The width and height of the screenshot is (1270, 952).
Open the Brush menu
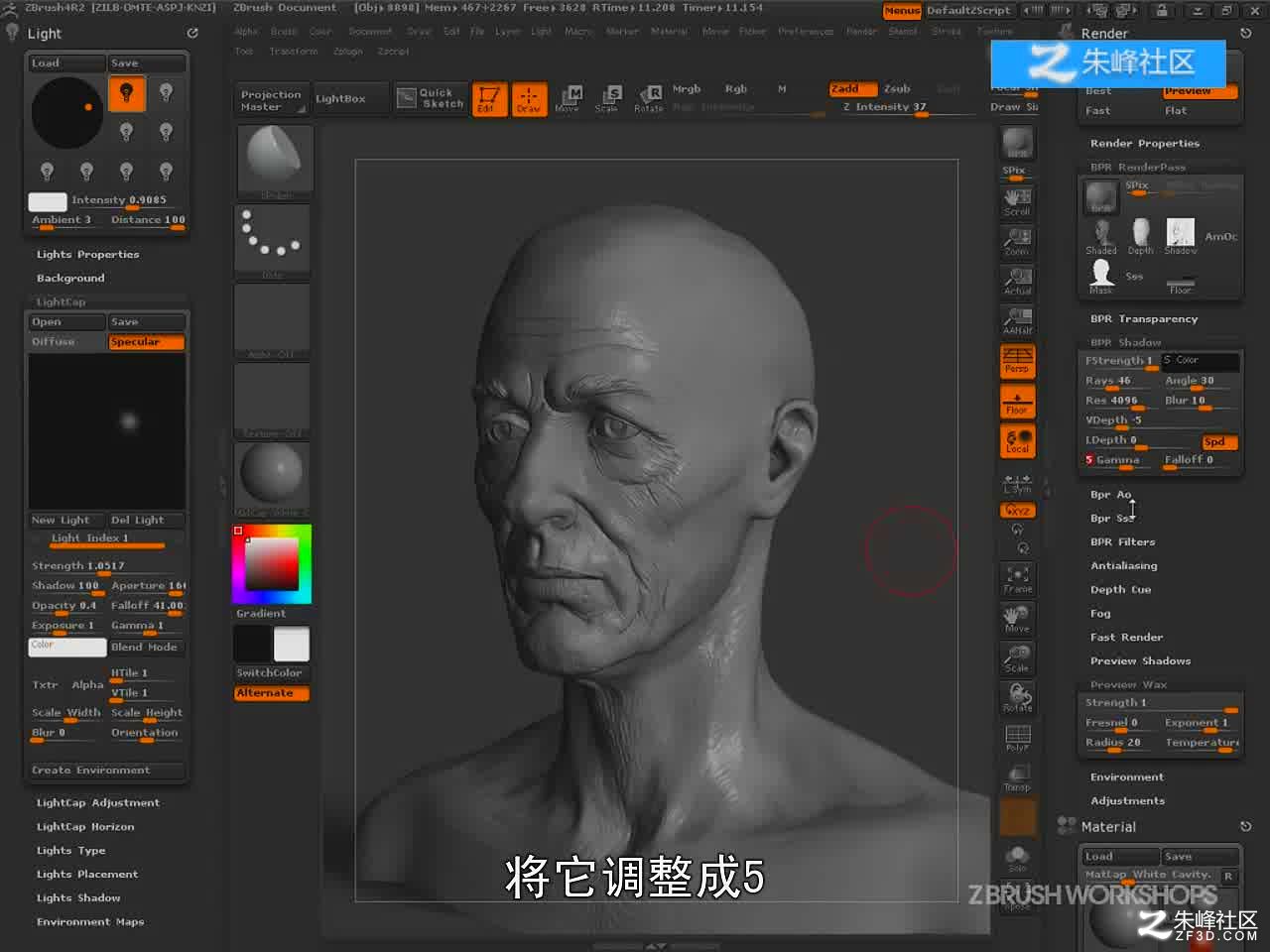tap(284, 32)
